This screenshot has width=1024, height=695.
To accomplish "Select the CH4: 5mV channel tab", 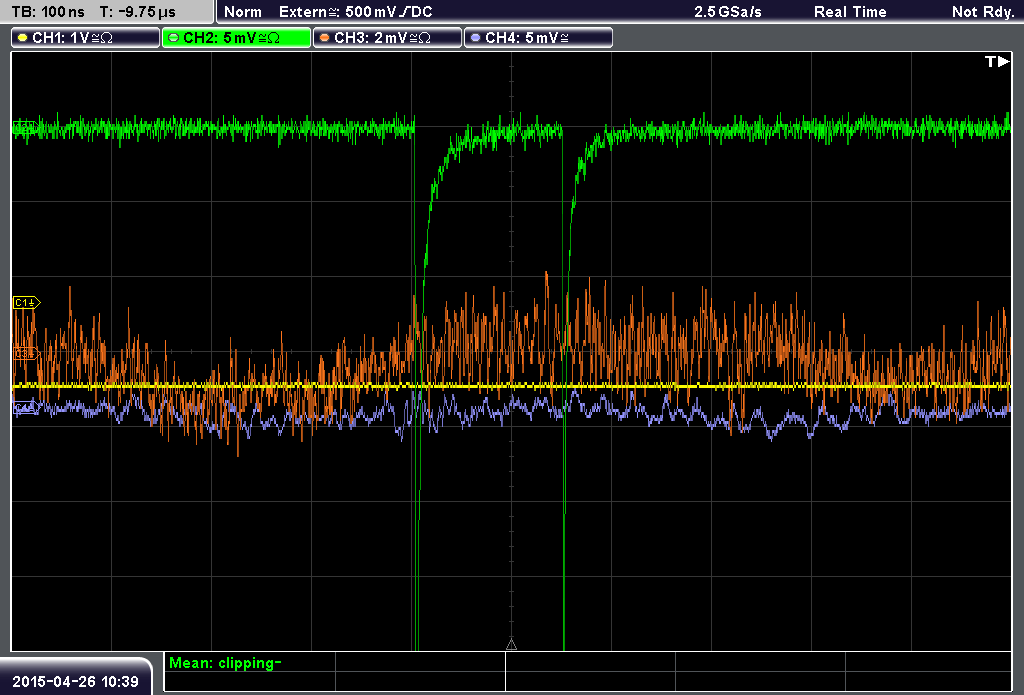I will (x=538, y=38).
